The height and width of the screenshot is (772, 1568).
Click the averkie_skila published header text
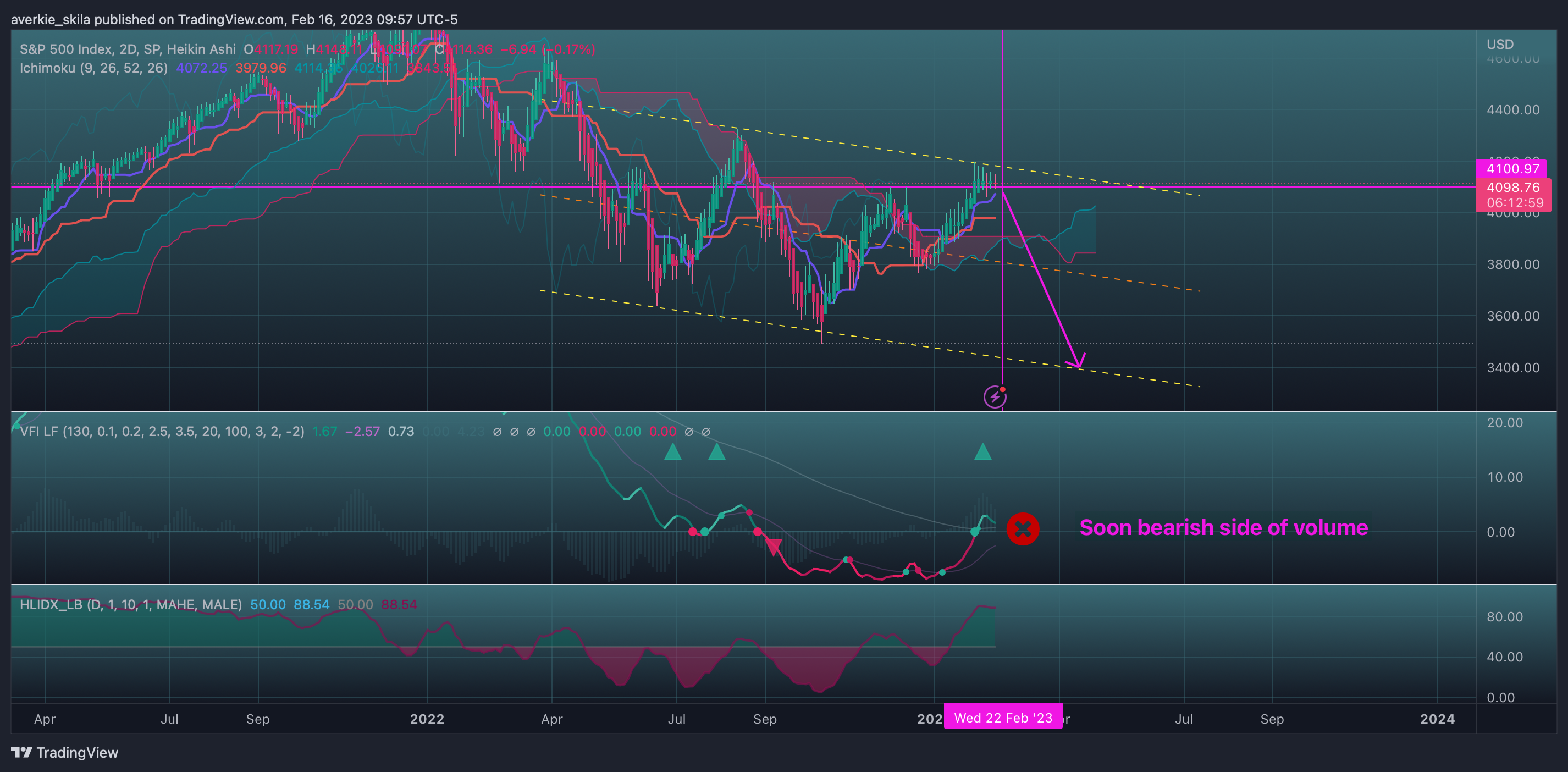point(234,19)
